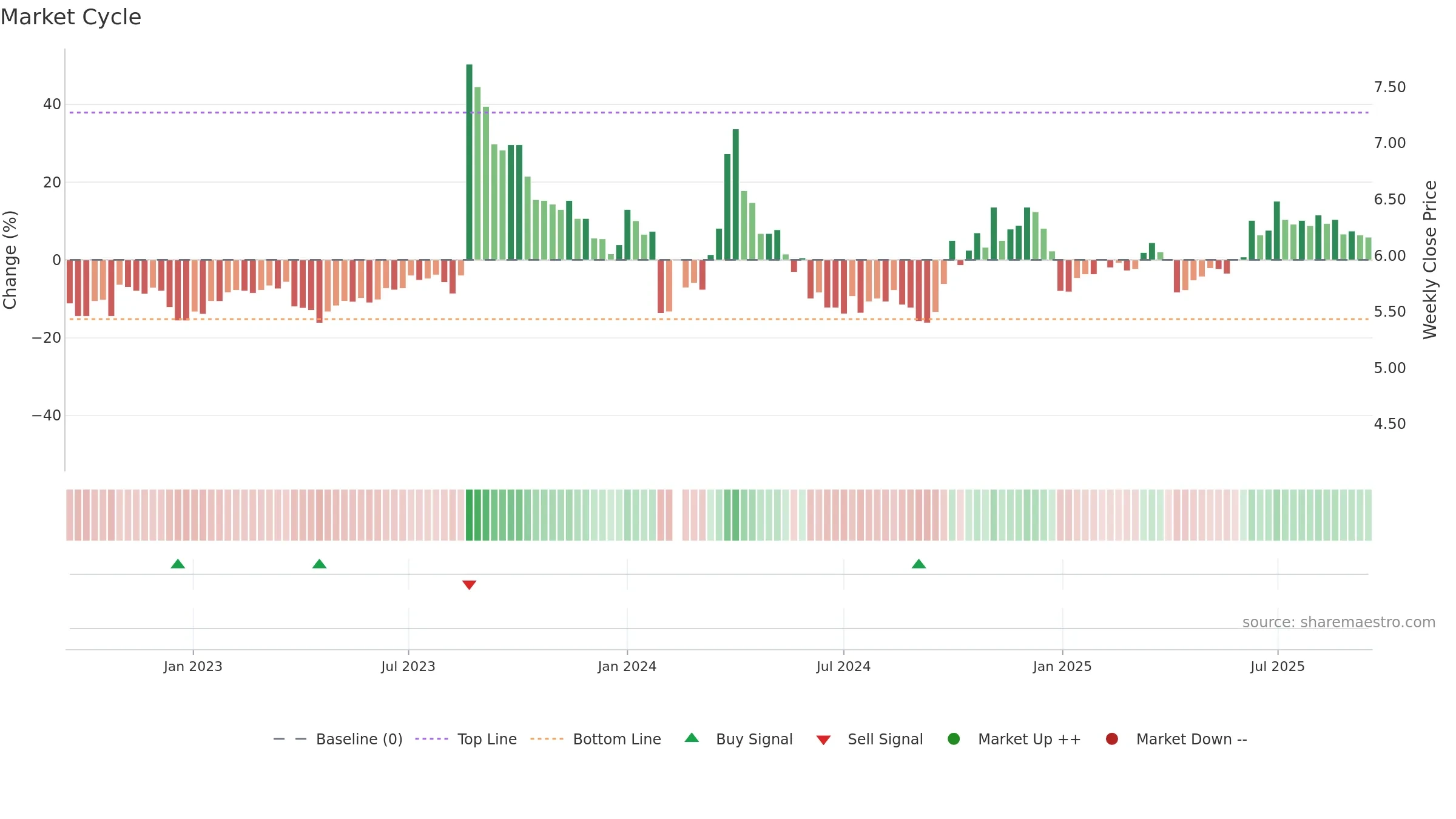Click the 6.00 price axis label
Viewport: 1456px width, 819px height.
click(1390, 256)
